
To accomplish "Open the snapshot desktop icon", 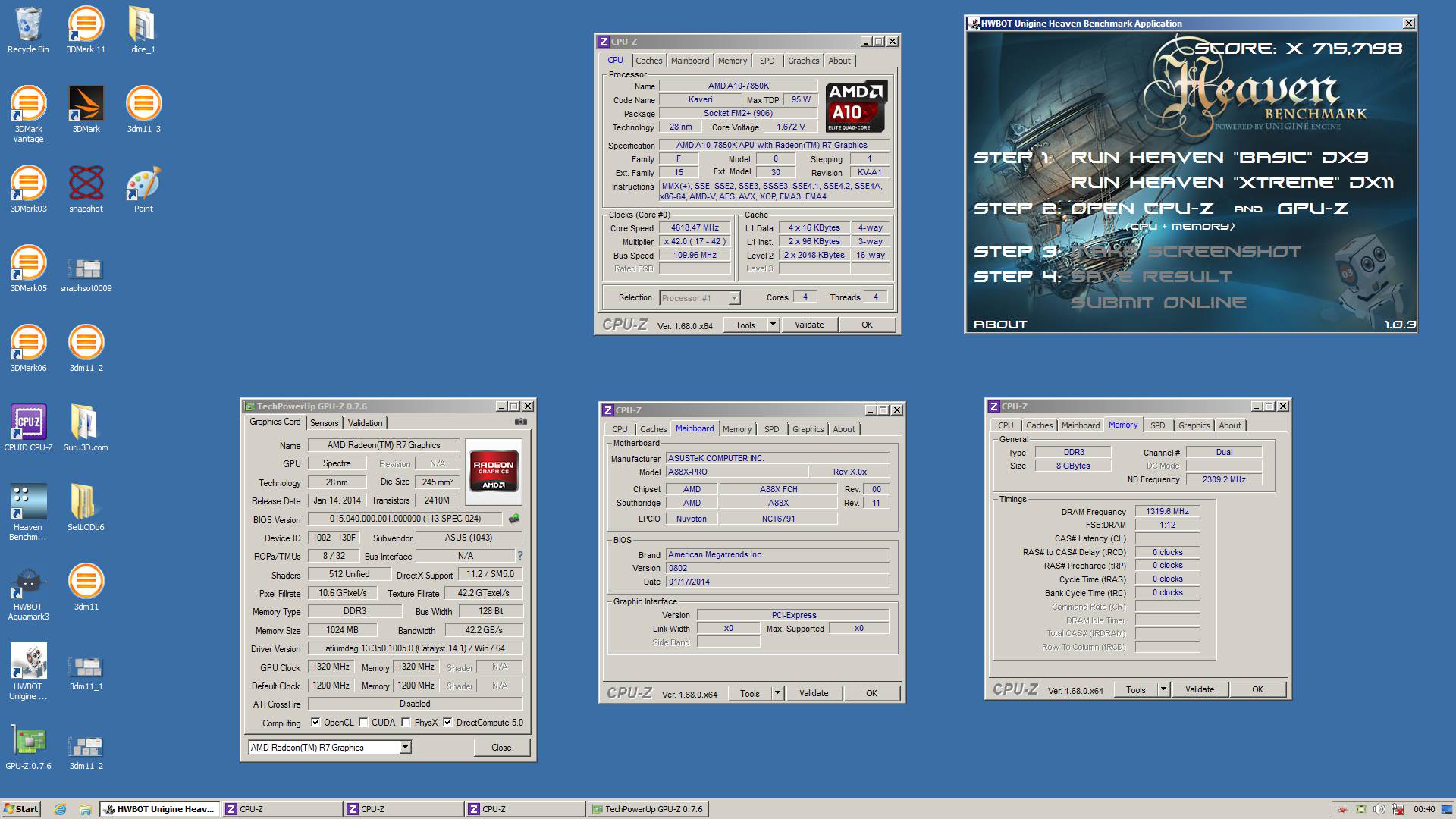I will point(86,190).
